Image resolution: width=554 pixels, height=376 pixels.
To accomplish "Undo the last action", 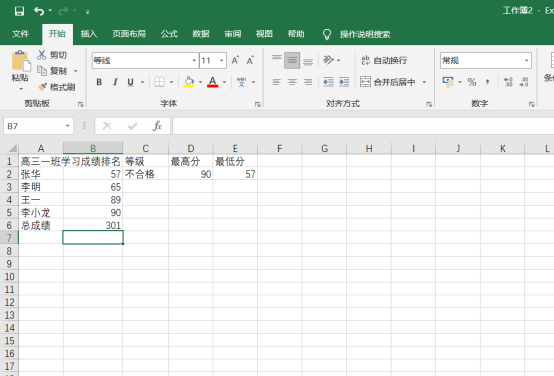I will [39, 11].
